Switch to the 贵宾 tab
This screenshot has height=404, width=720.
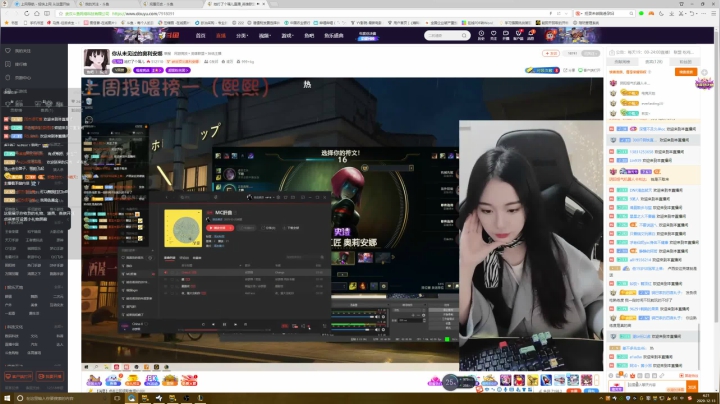653,62
